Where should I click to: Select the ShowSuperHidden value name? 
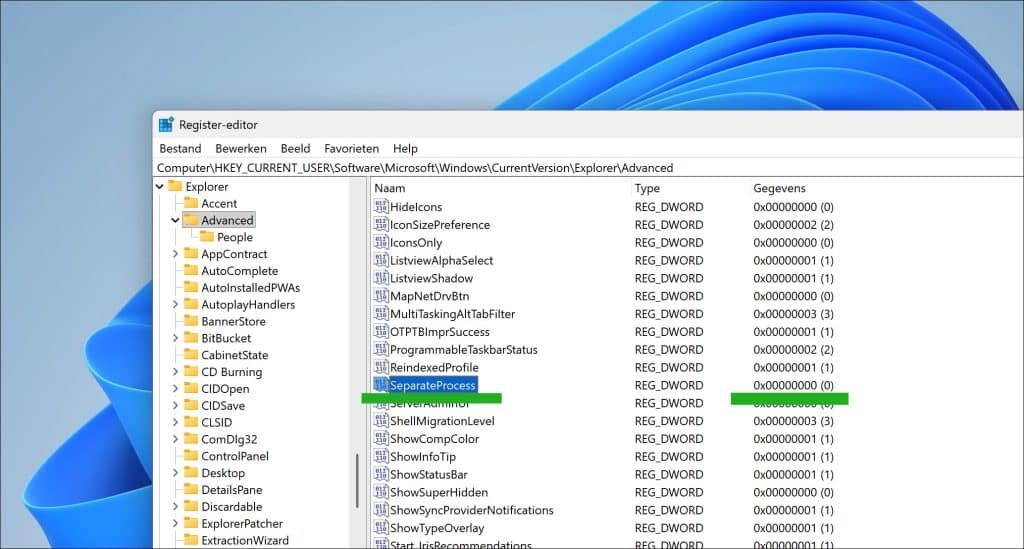click(439, 492)
